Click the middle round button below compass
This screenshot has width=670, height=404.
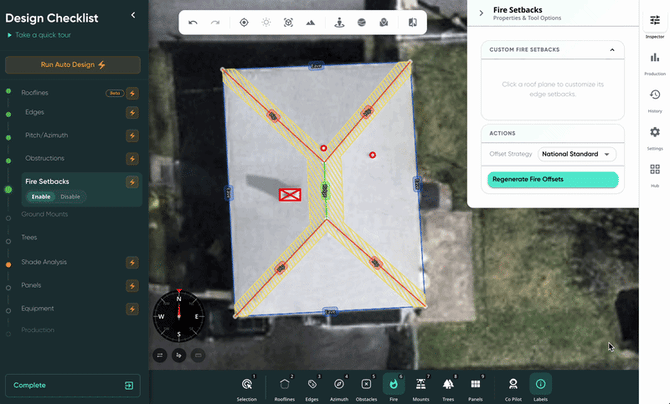coord(179,355)
